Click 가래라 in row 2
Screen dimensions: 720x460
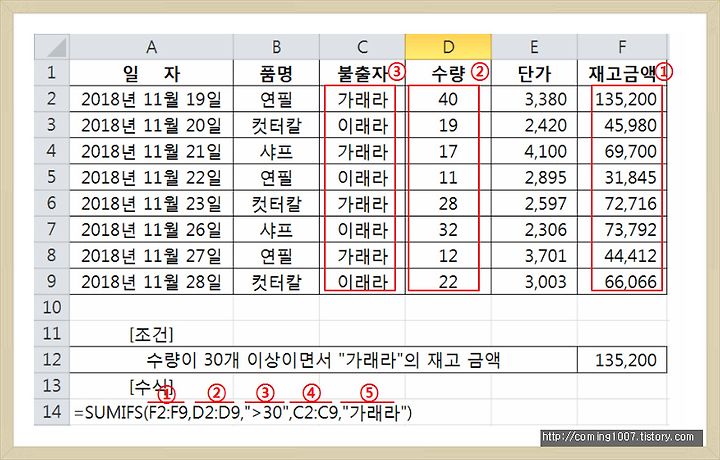click(x=362, y=99)
